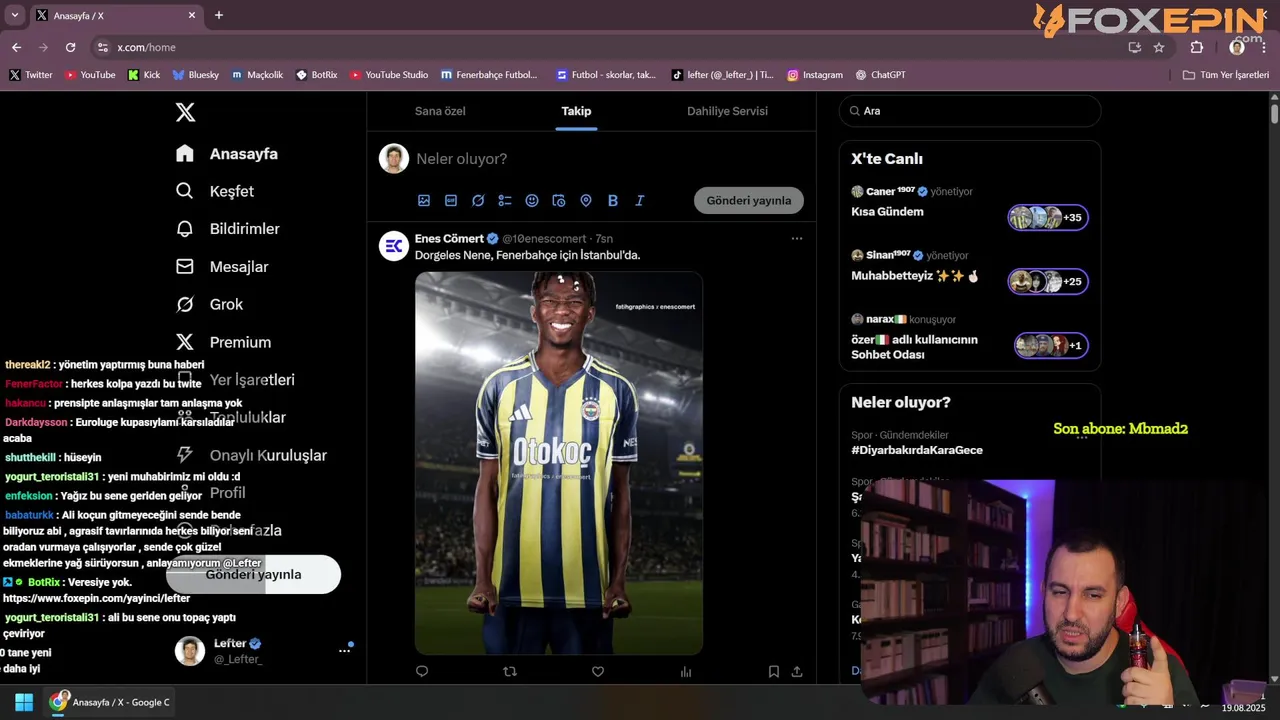This screenshot has width=1280, height=720.
Task: Toggle italic text in composer
Action: pos(640,201)
